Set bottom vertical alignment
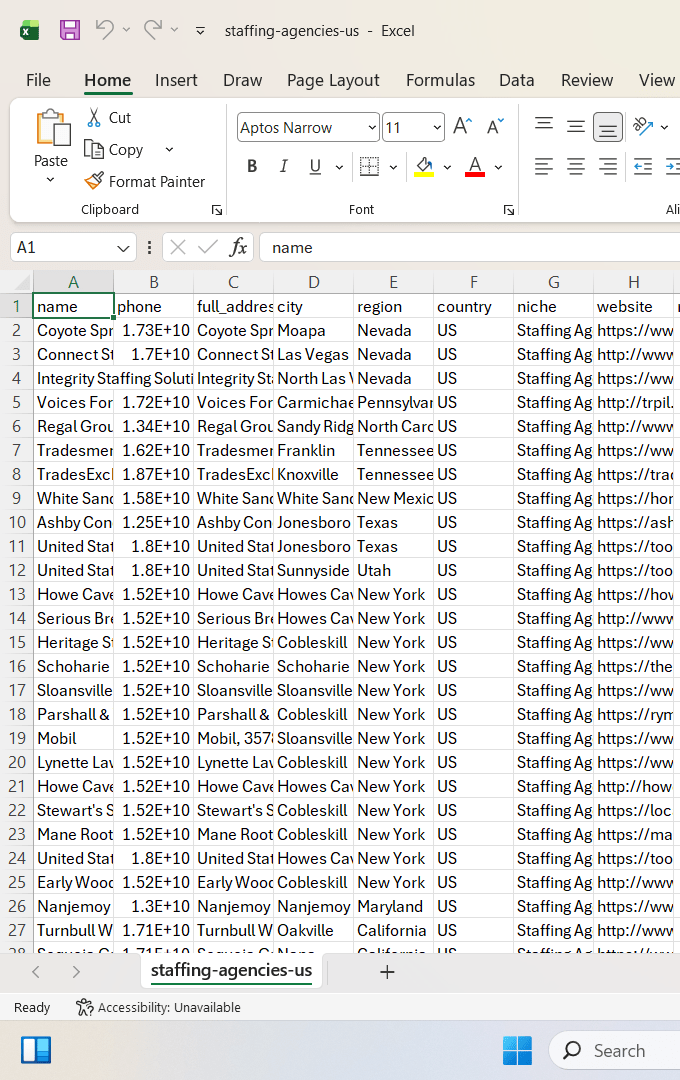 (608, 127)
